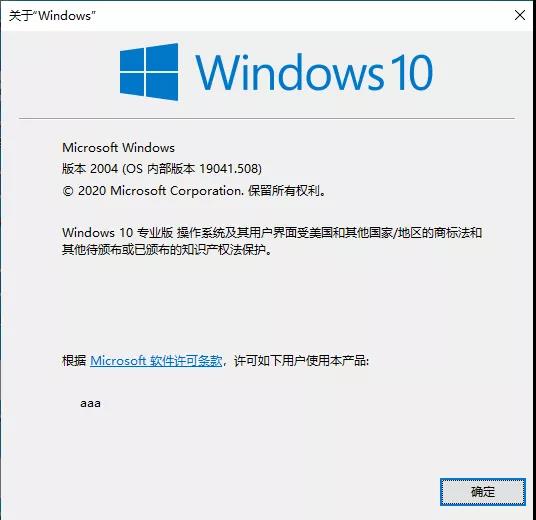
Task: Select the Microsoft Windows heading text
Action: tap(118, 148)
